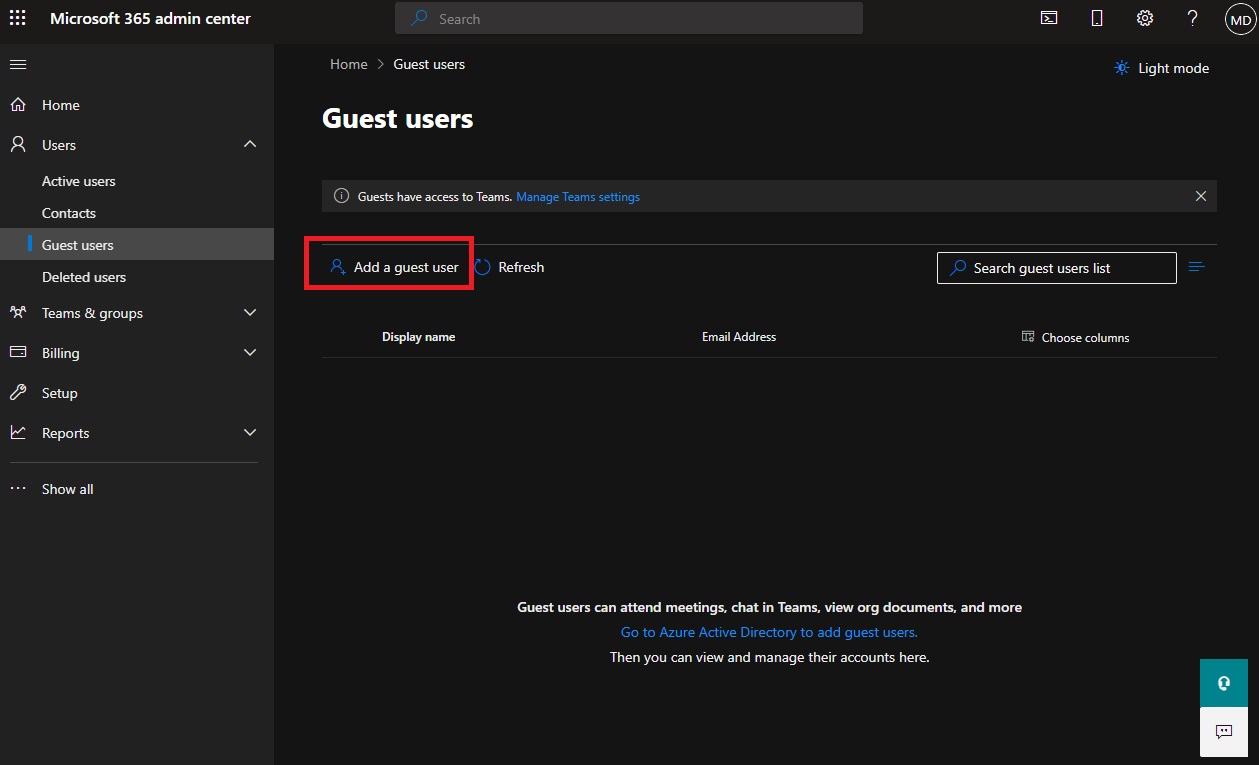Open the help headset support button
This screenshot has width=1259, height=765.
point(1223,683)
